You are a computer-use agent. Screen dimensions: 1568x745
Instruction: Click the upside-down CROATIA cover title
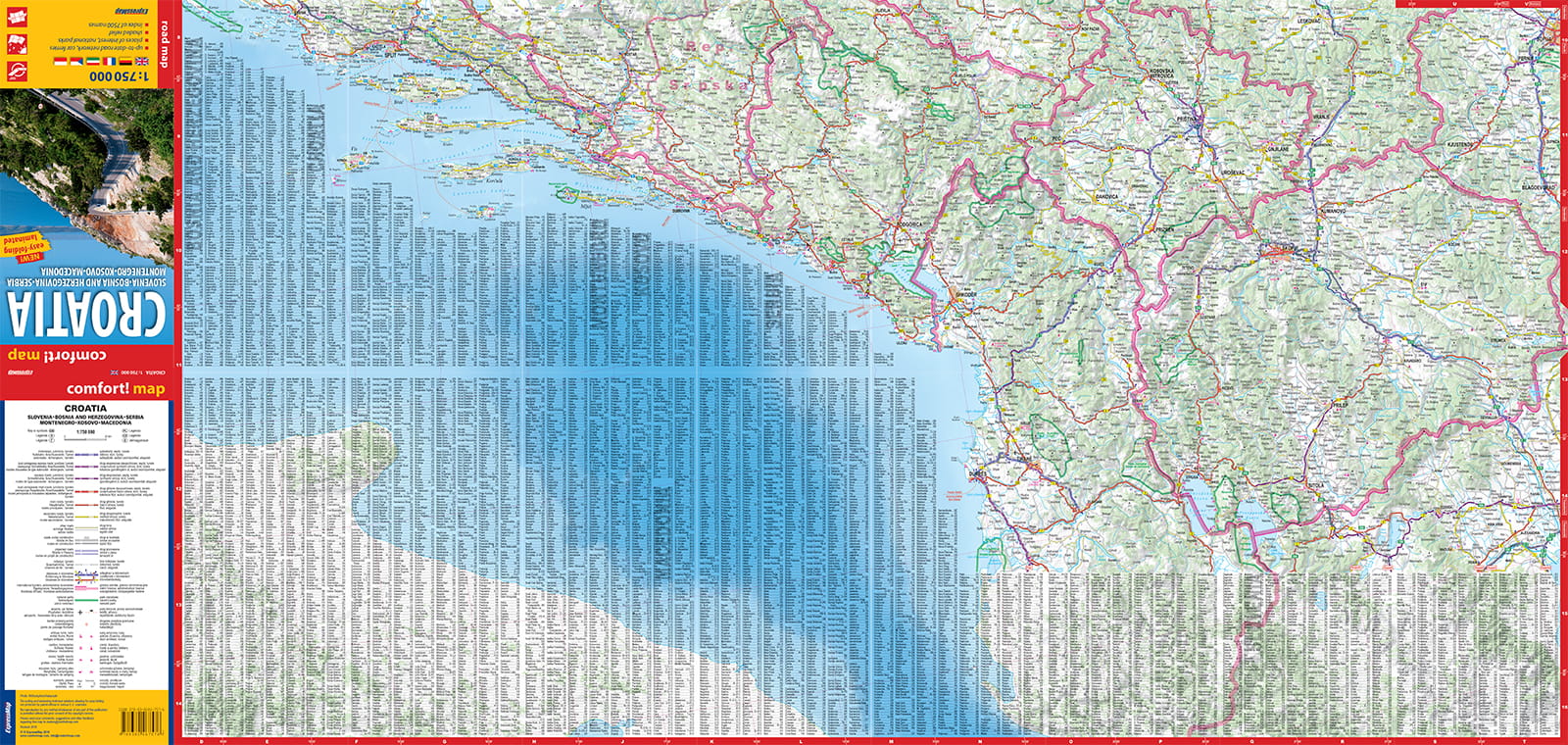[86, 313]
